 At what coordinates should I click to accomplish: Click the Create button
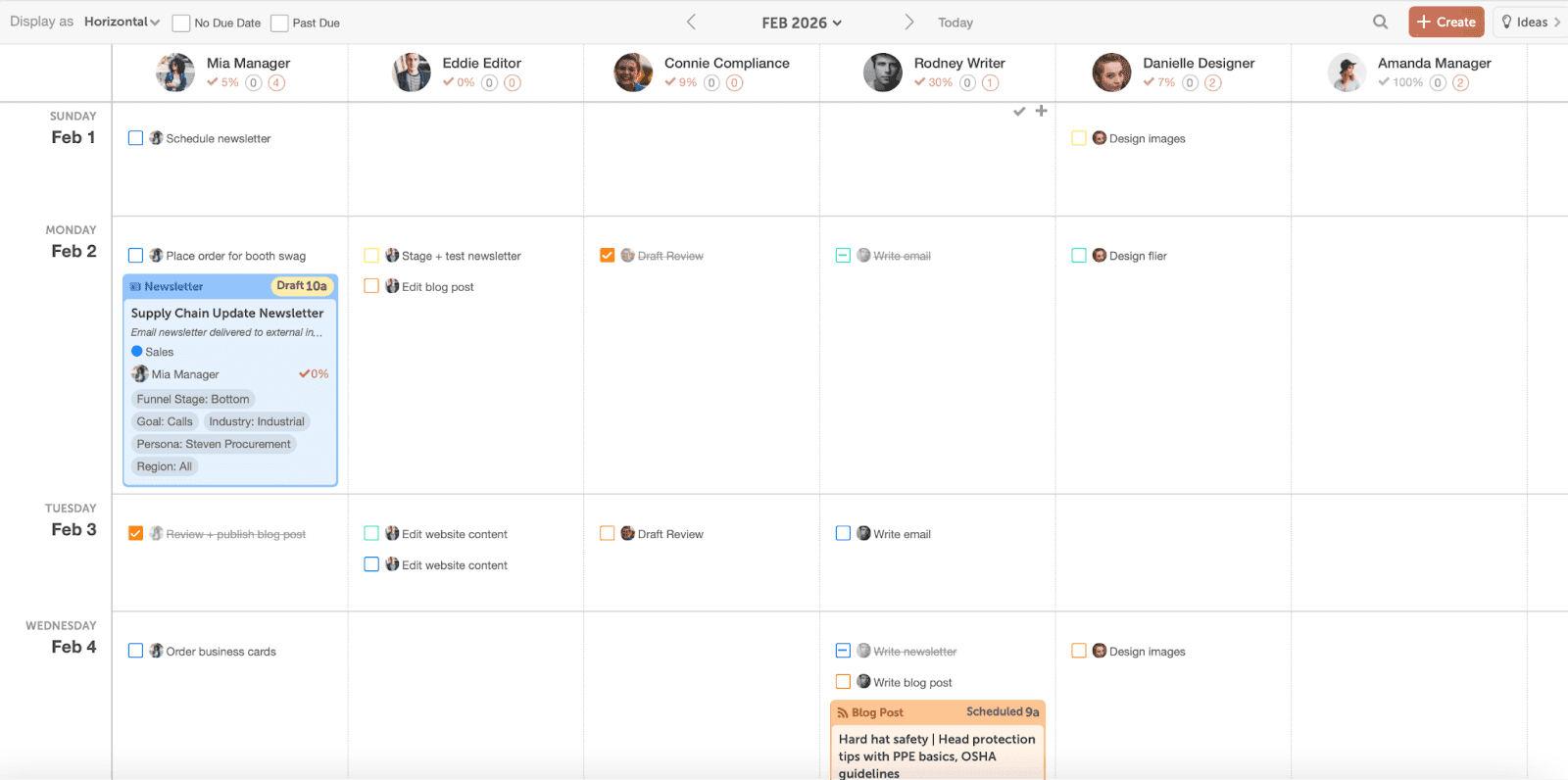pyautogui.click(x=1445, y=22)
